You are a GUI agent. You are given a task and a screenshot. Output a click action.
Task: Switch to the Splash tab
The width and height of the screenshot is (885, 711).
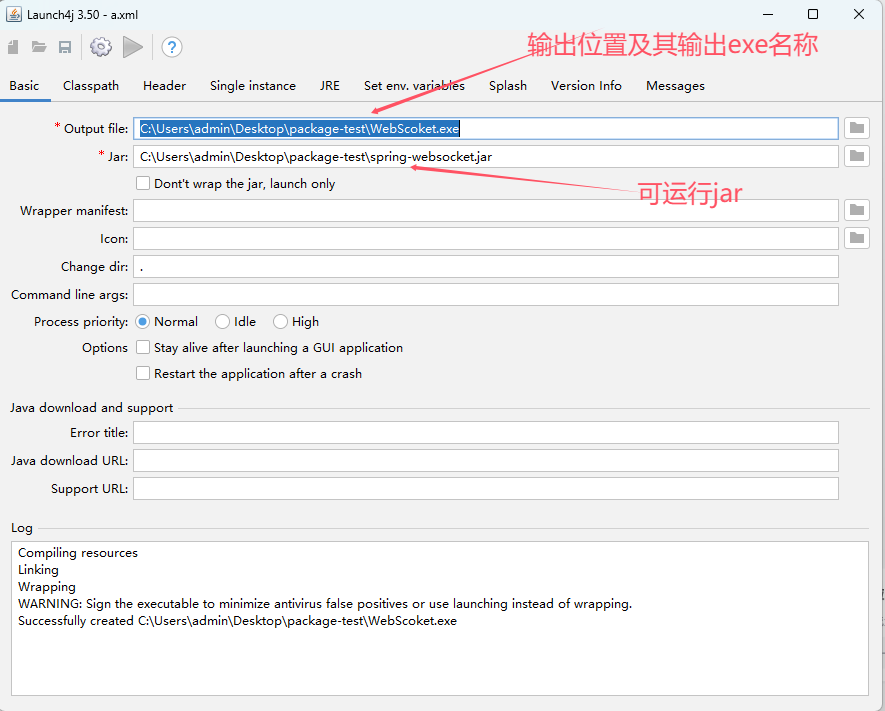point(508,86)
